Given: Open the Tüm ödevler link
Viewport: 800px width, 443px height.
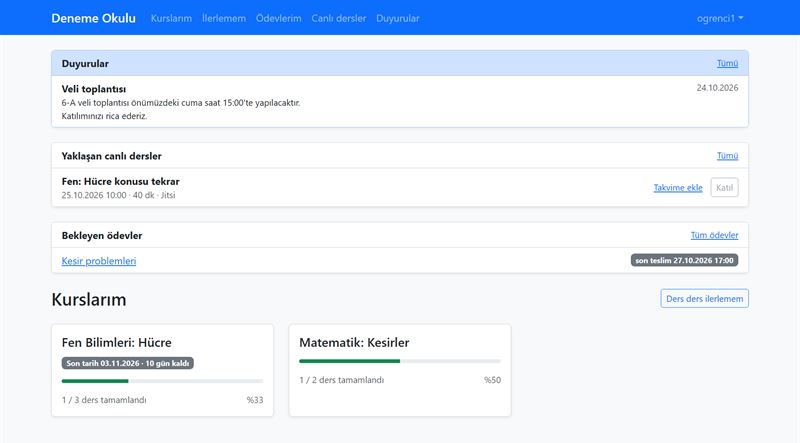Looking at the screenshot, I should point(714,235).
